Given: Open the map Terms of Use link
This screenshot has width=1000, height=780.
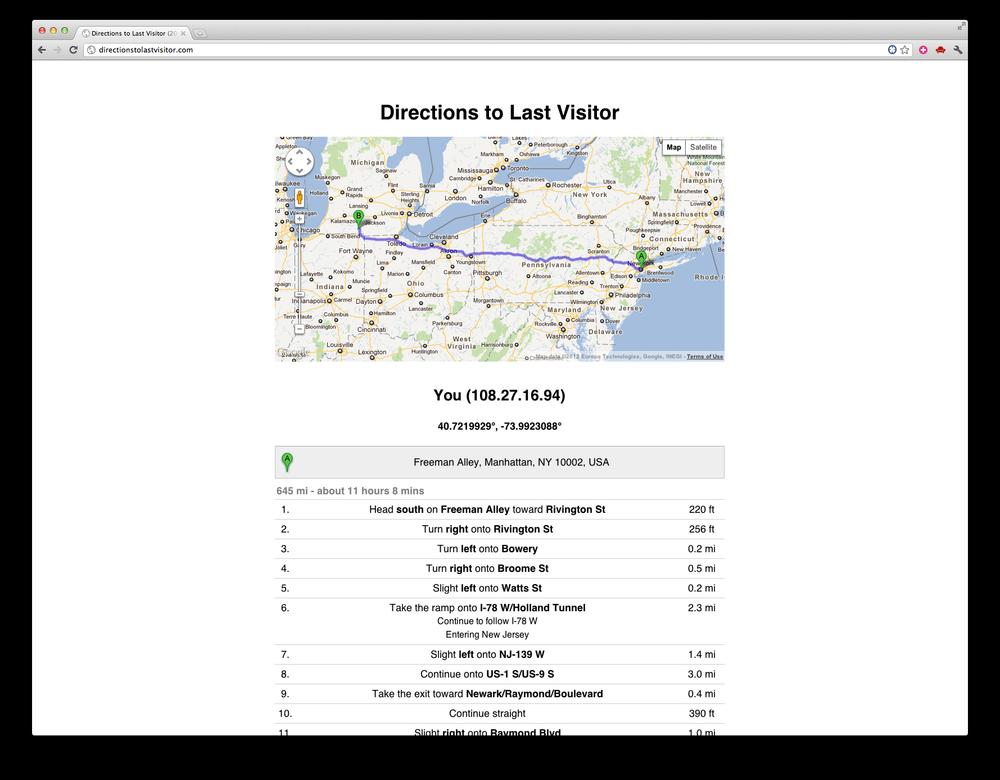Looking at the screenshot, I should click(705, 357).
